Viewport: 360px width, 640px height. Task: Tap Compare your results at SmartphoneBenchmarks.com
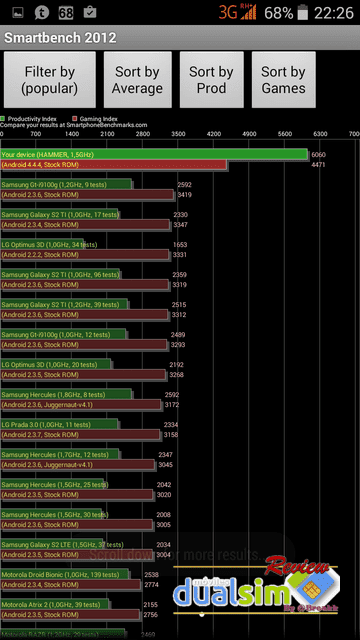point(74,125)
